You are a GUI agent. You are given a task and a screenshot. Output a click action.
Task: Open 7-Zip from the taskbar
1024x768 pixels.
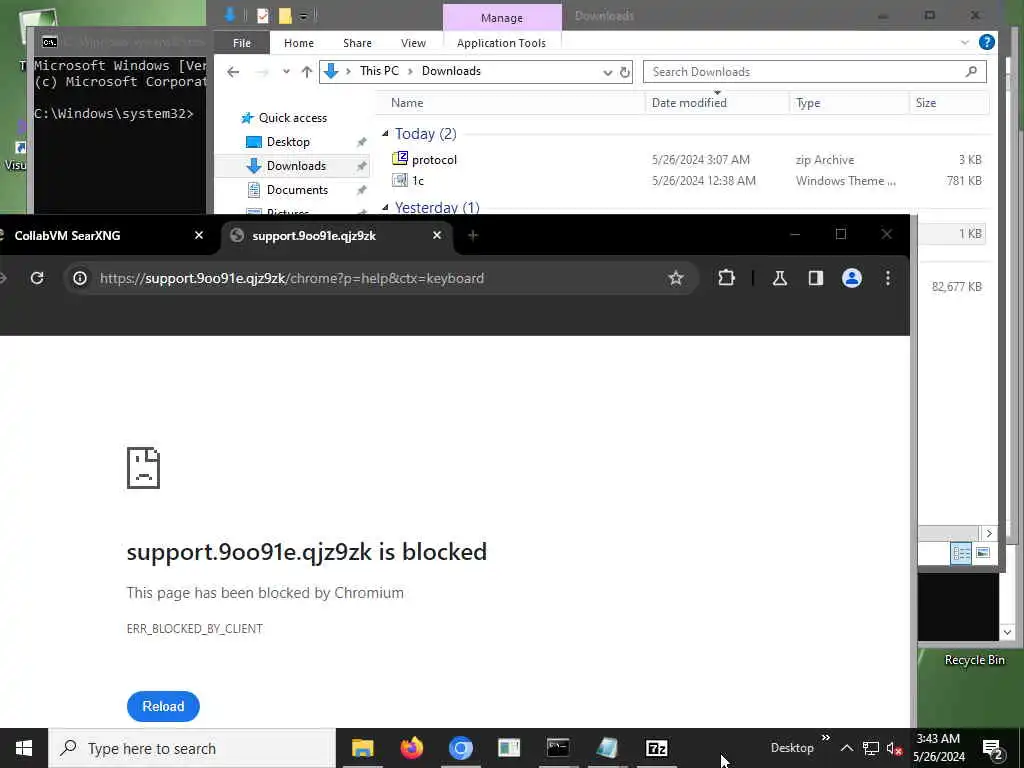coord(656,748)
